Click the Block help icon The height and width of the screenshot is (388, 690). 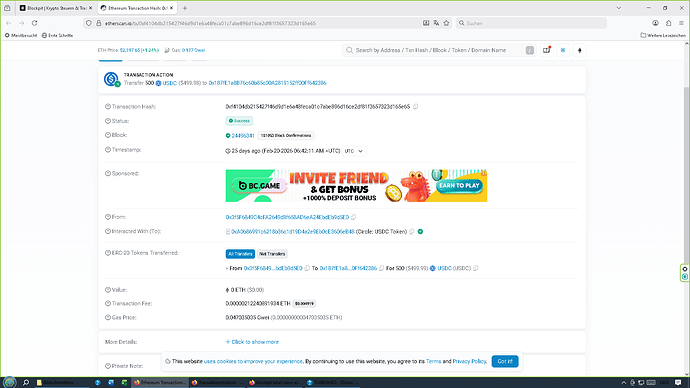[x=108, y=135]
